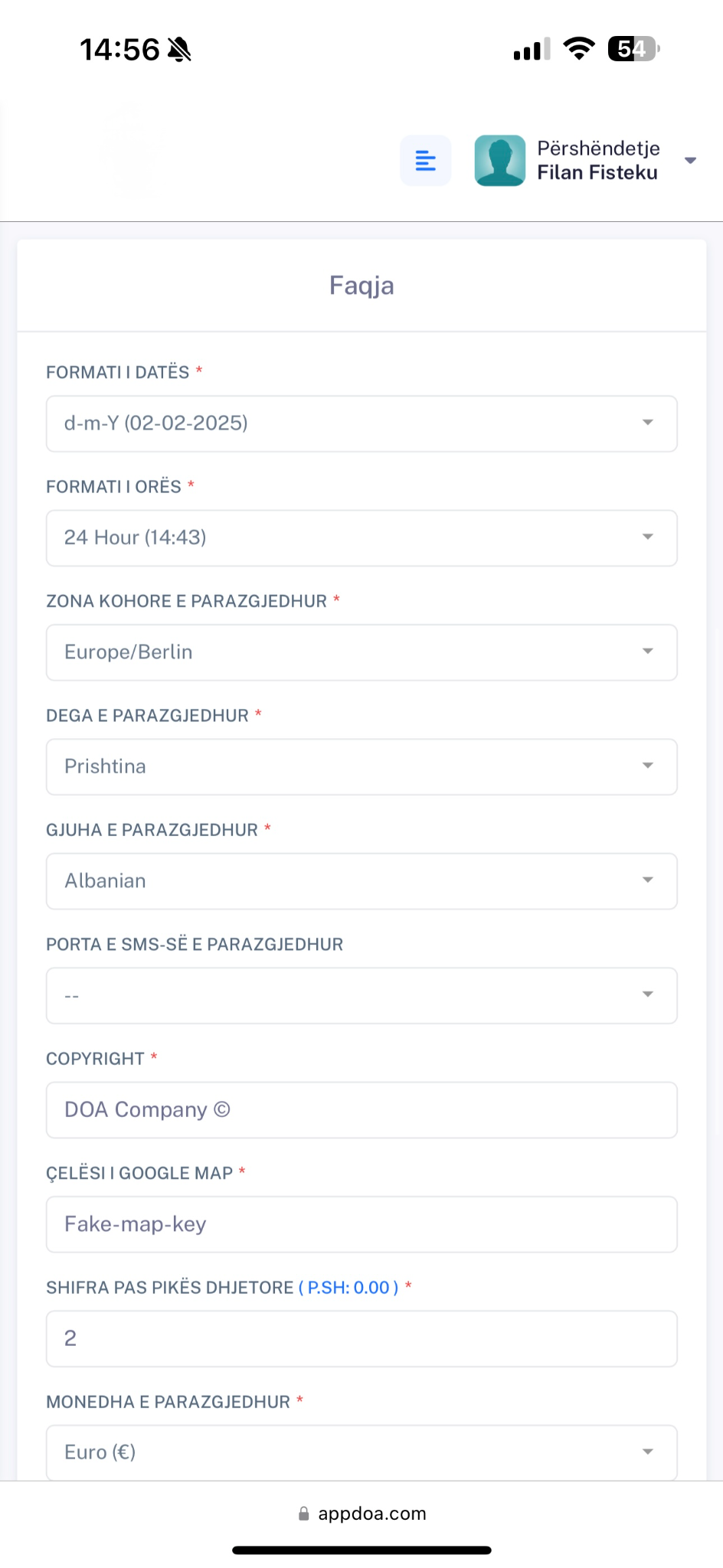Tap the battery indicator icon
The image size is (723, 1568).
pos(633,49)
